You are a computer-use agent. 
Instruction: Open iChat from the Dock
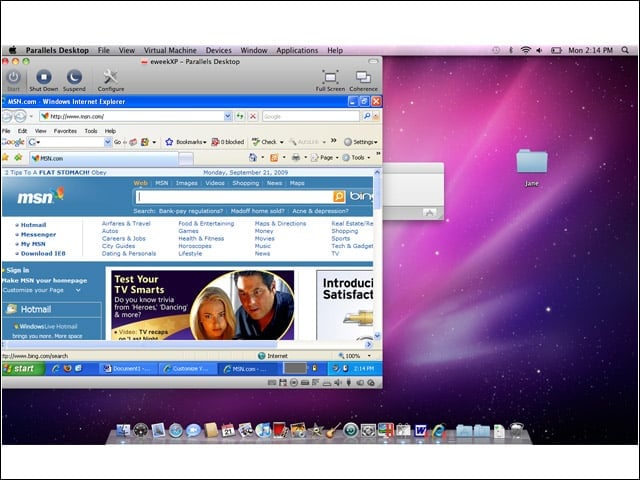193,431
